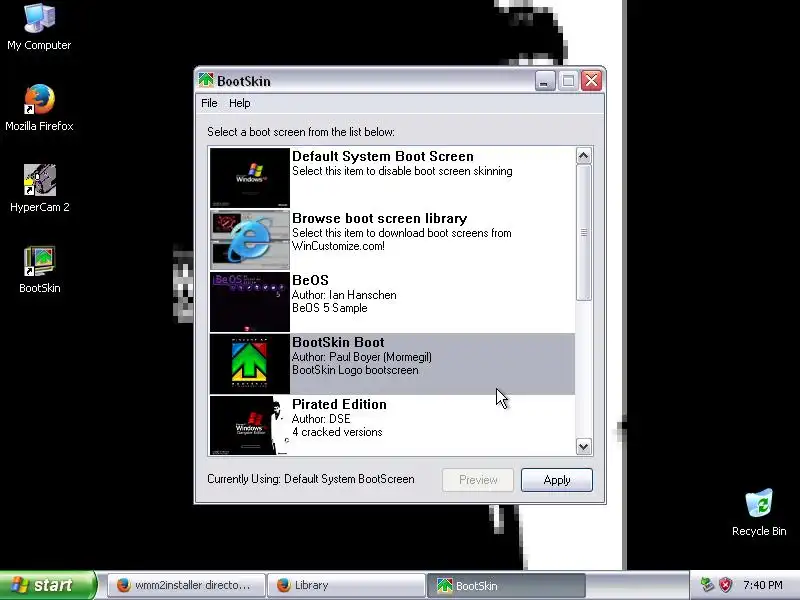Select the BeOS boot screen thumbnail
The height and width of the screenshot is (600, 800).
[x=250, y=302]
